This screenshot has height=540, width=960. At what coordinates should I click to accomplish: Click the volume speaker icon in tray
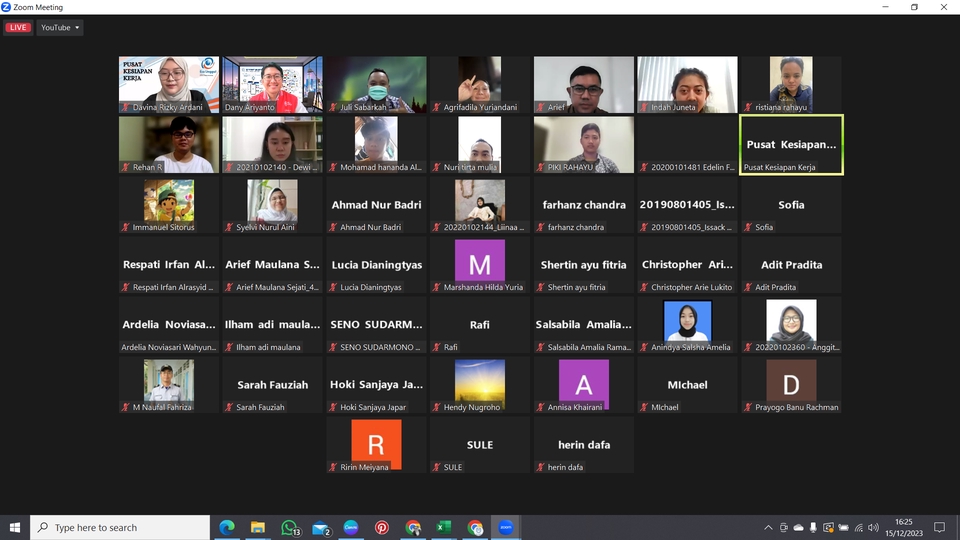[x=873, y=527]
